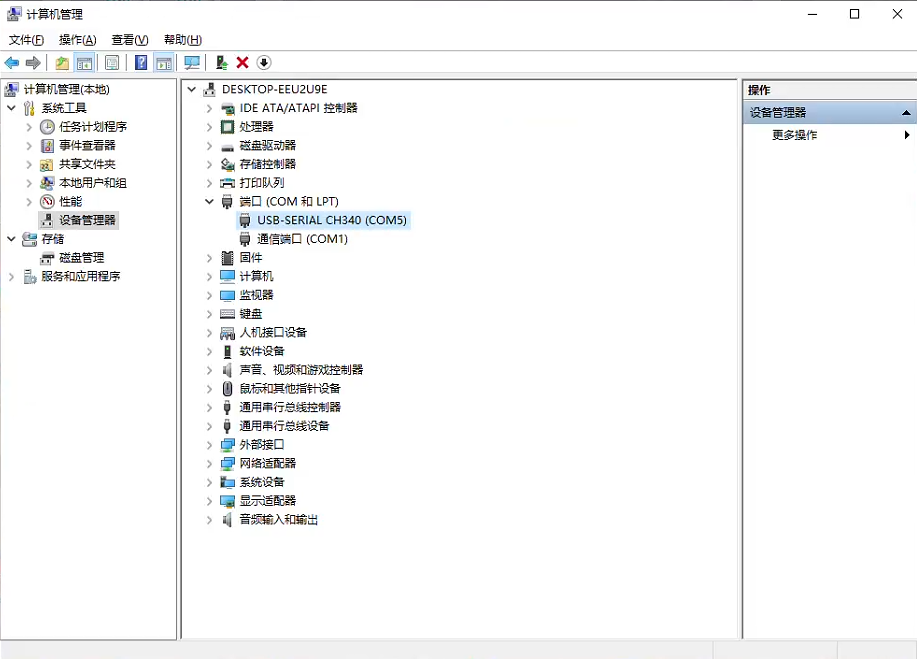Screen dimensions: 917x659
Task: Collapse the 系统工具 node in left tree
Action: (x=12, y=108)
